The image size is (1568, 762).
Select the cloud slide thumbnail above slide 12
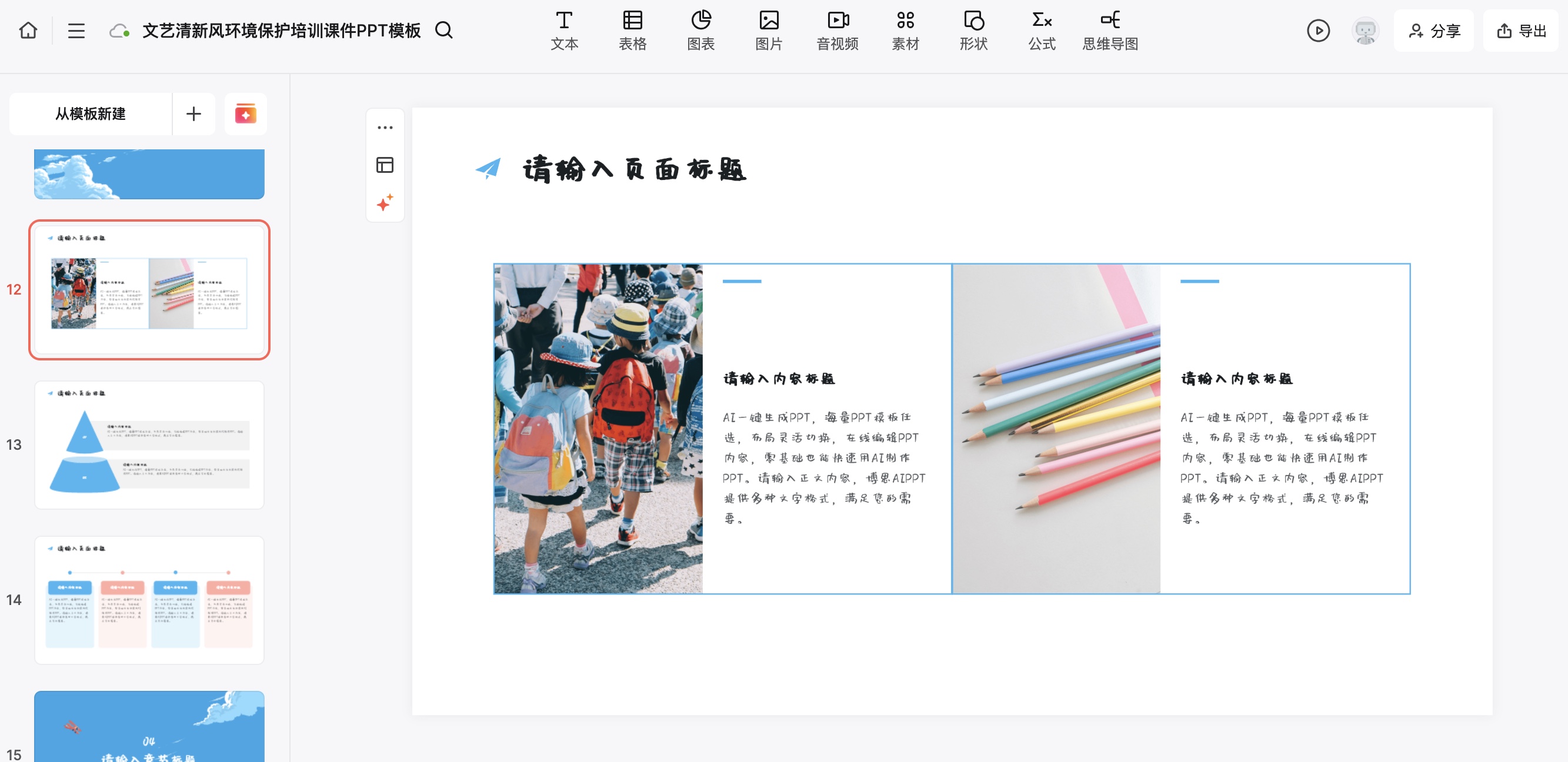tap(149, 174)
